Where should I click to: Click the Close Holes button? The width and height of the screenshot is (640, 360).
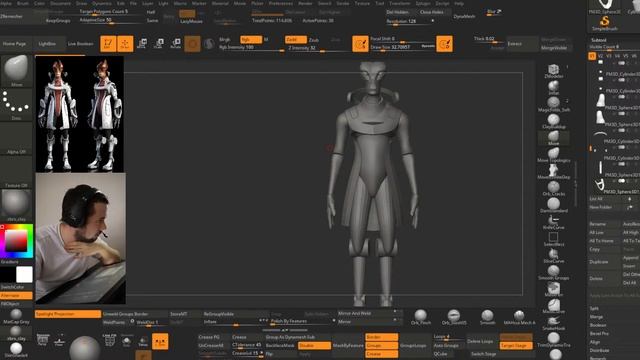coord(432,12)
